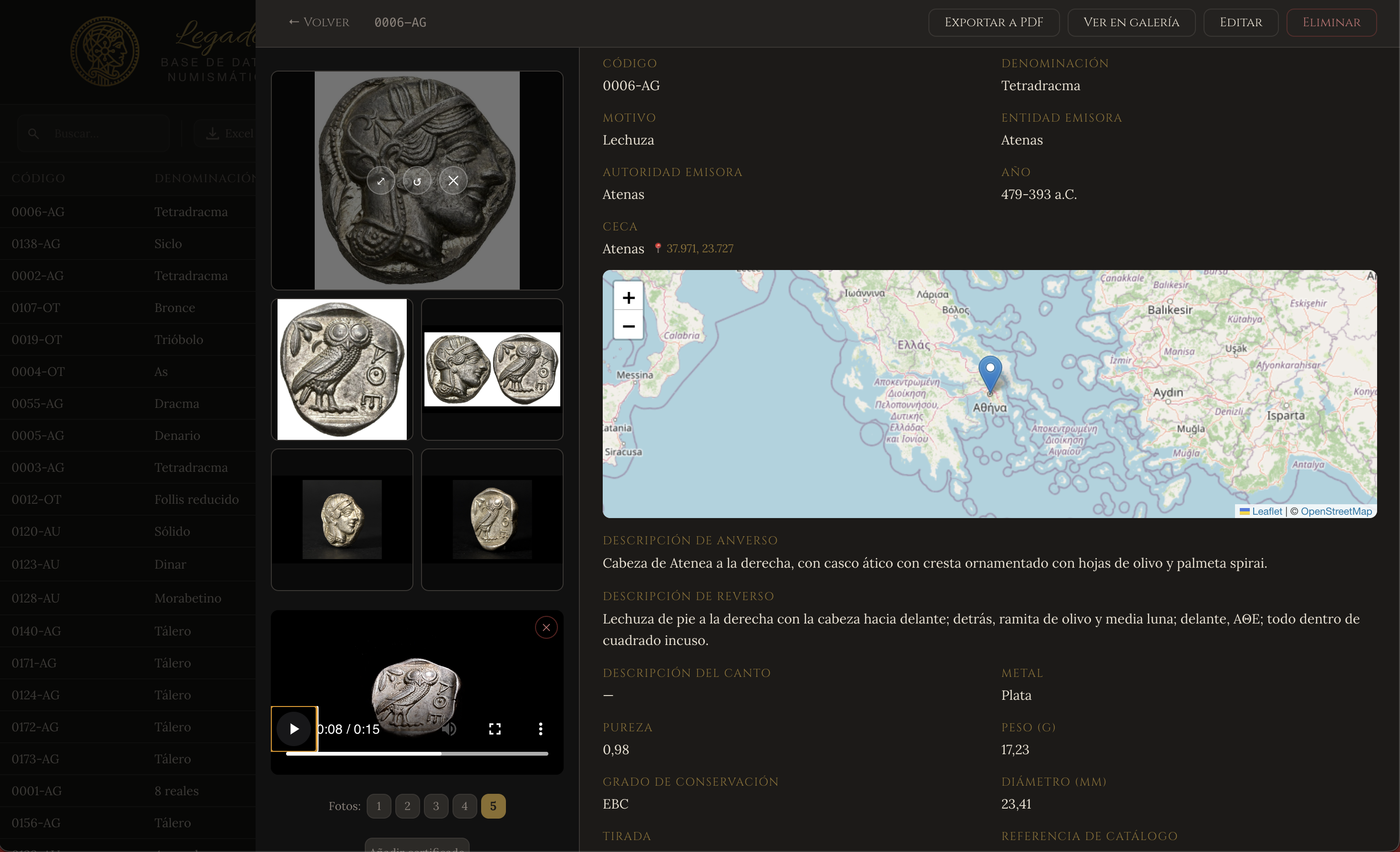Open the owl reverse photo thumbnail
This screenshot has width=1400, height=852.
coord(342,369)
